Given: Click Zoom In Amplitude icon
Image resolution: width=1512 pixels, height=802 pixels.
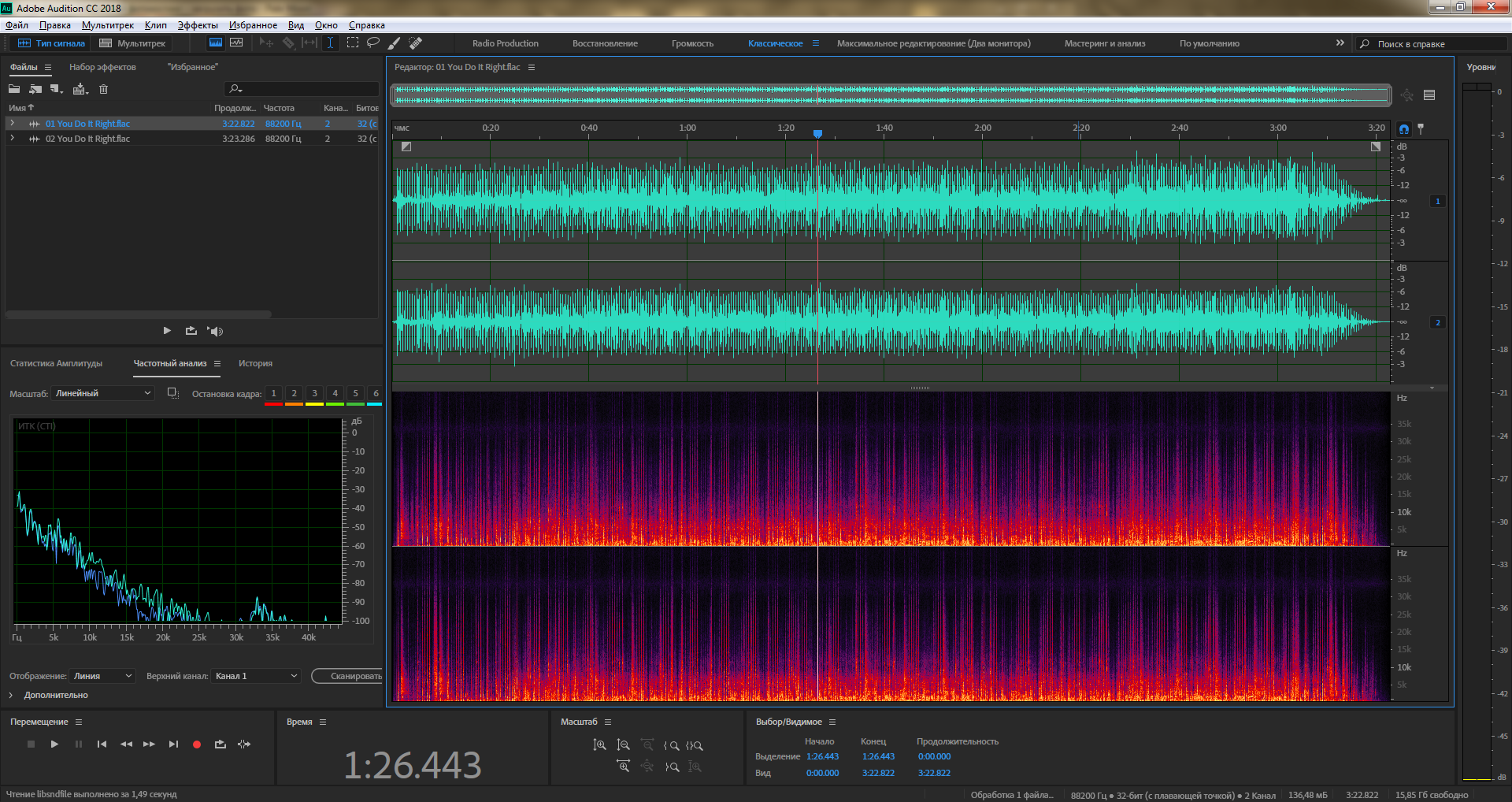Looking at the screenshot, I should coord(599,745).
